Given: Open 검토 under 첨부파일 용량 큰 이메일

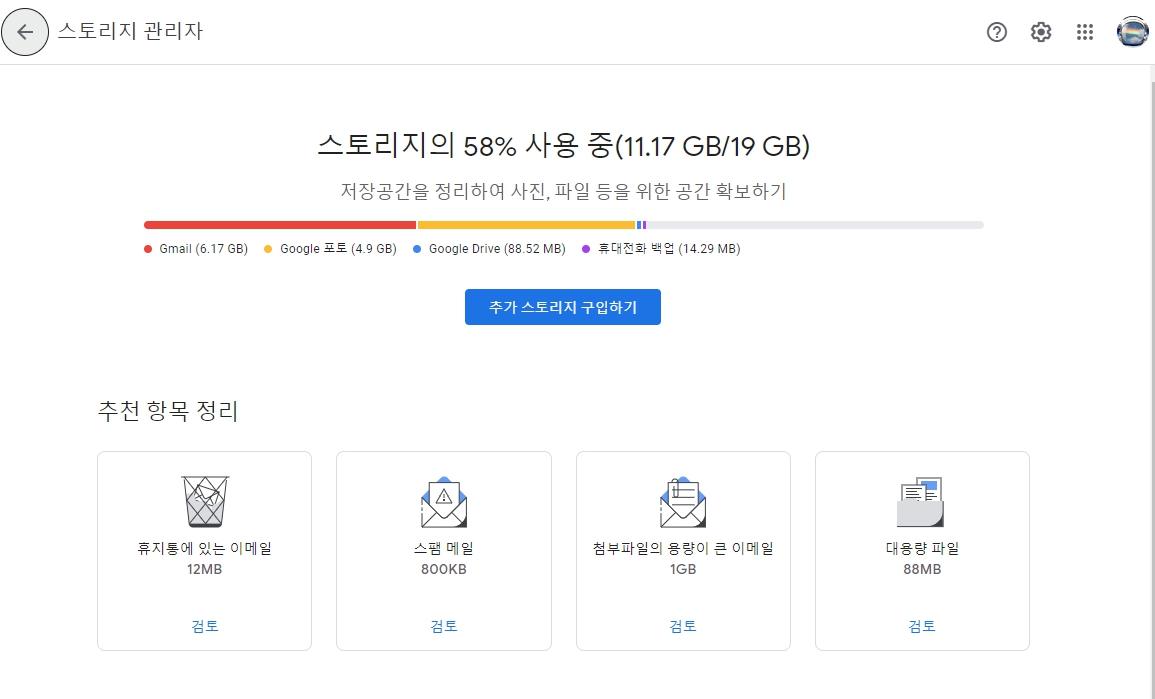Looking at the screenshot, I should (x=683, y=626).
